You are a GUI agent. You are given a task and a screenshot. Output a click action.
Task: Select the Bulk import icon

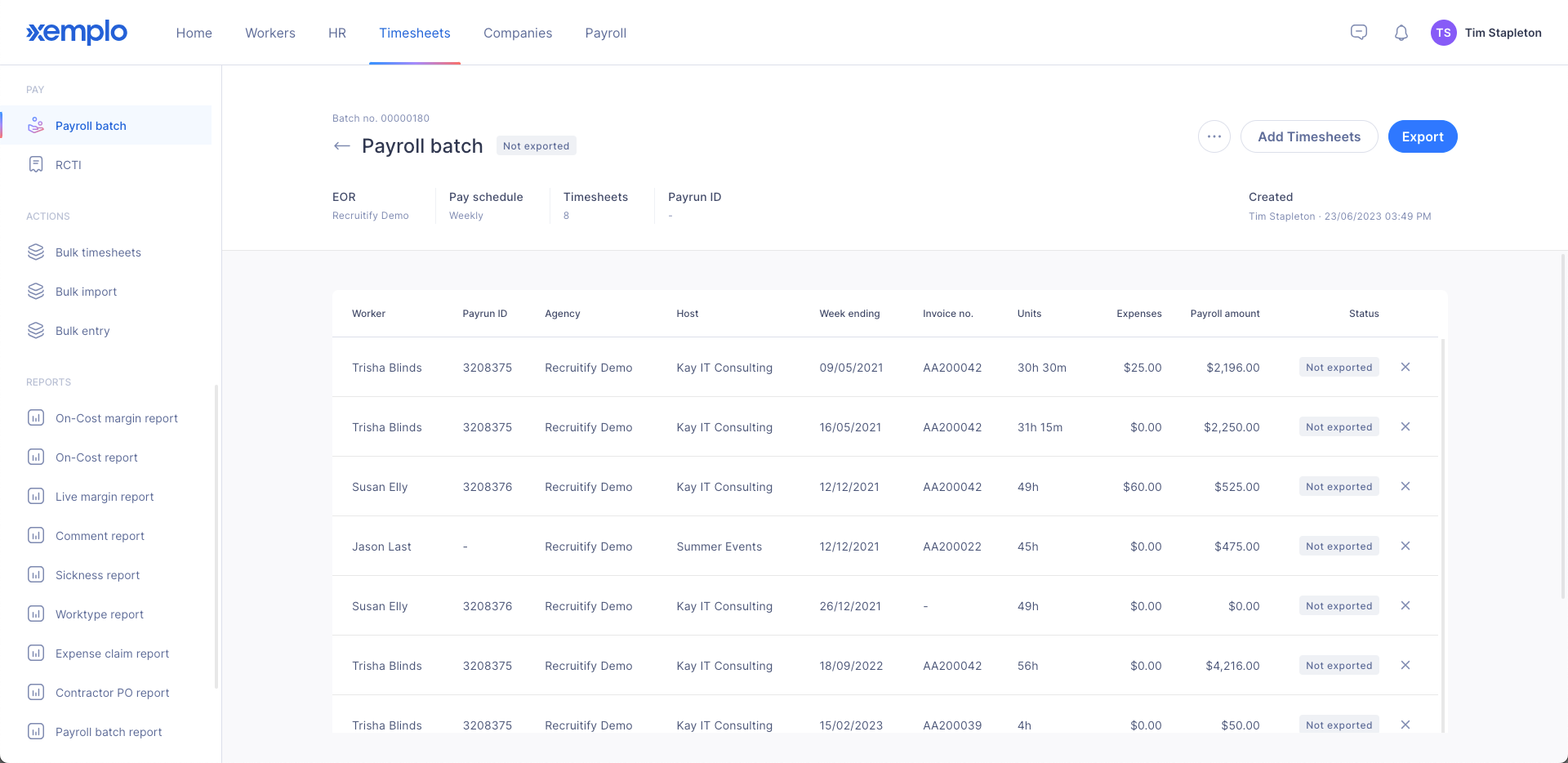[x=36, y=291]
